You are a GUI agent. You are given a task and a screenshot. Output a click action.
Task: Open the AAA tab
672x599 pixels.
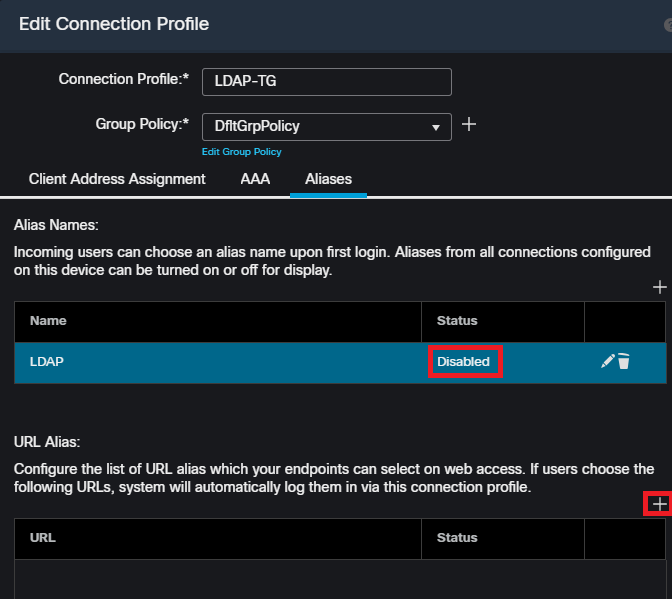tap(255, 179)
